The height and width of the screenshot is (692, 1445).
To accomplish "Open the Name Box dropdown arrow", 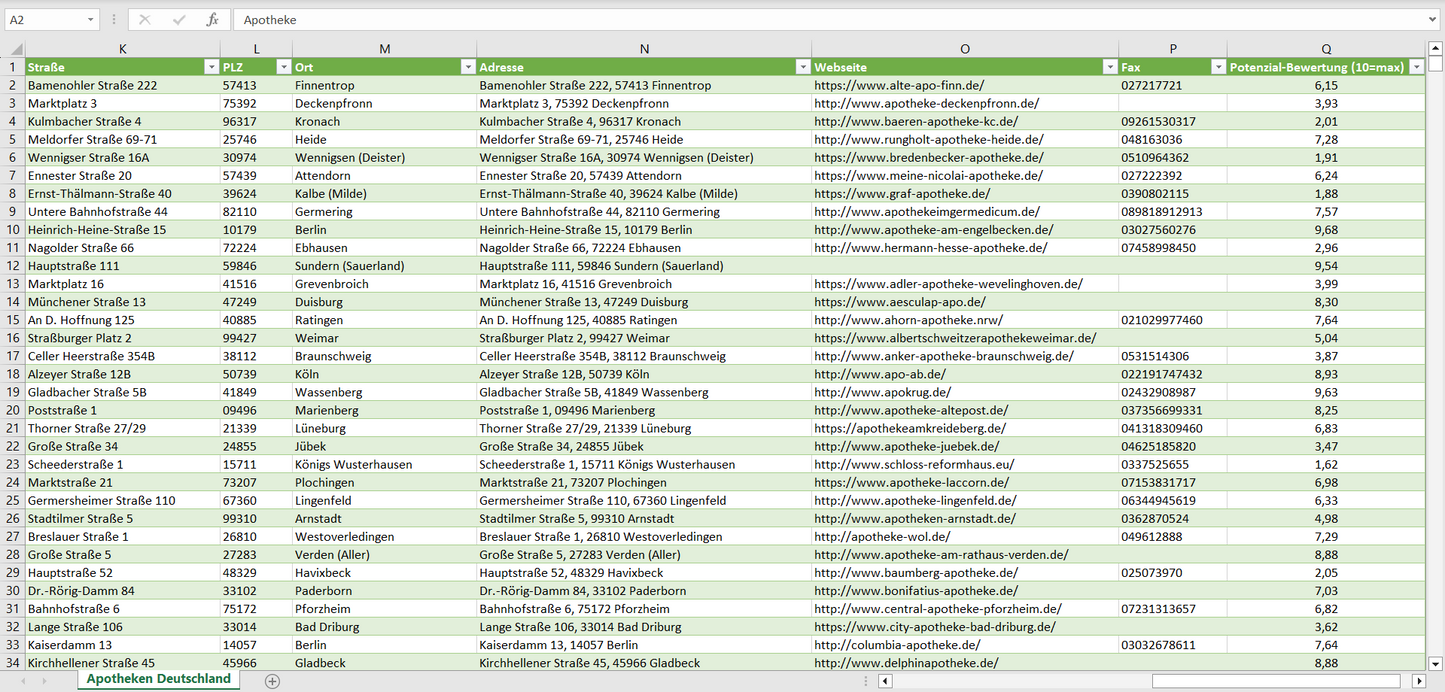I will 91,20.
